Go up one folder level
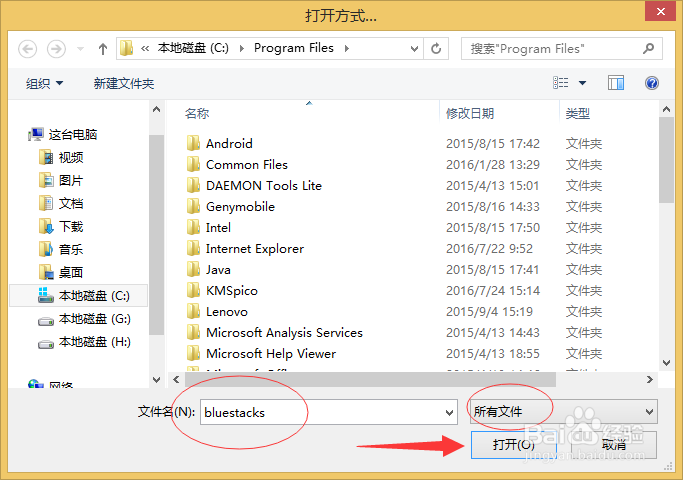The height and width of the screenshot is (480, 683). point(103,49)
